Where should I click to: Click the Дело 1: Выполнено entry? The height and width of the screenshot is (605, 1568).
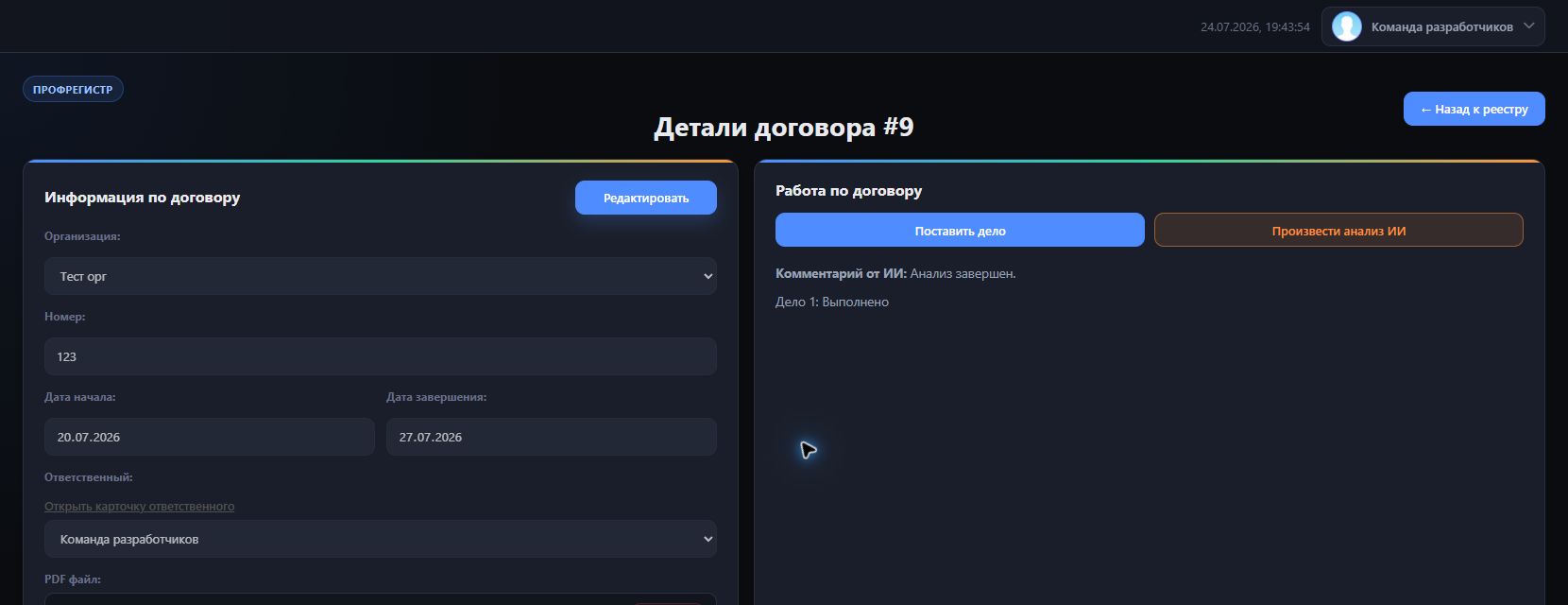click(x=832, y=302)
